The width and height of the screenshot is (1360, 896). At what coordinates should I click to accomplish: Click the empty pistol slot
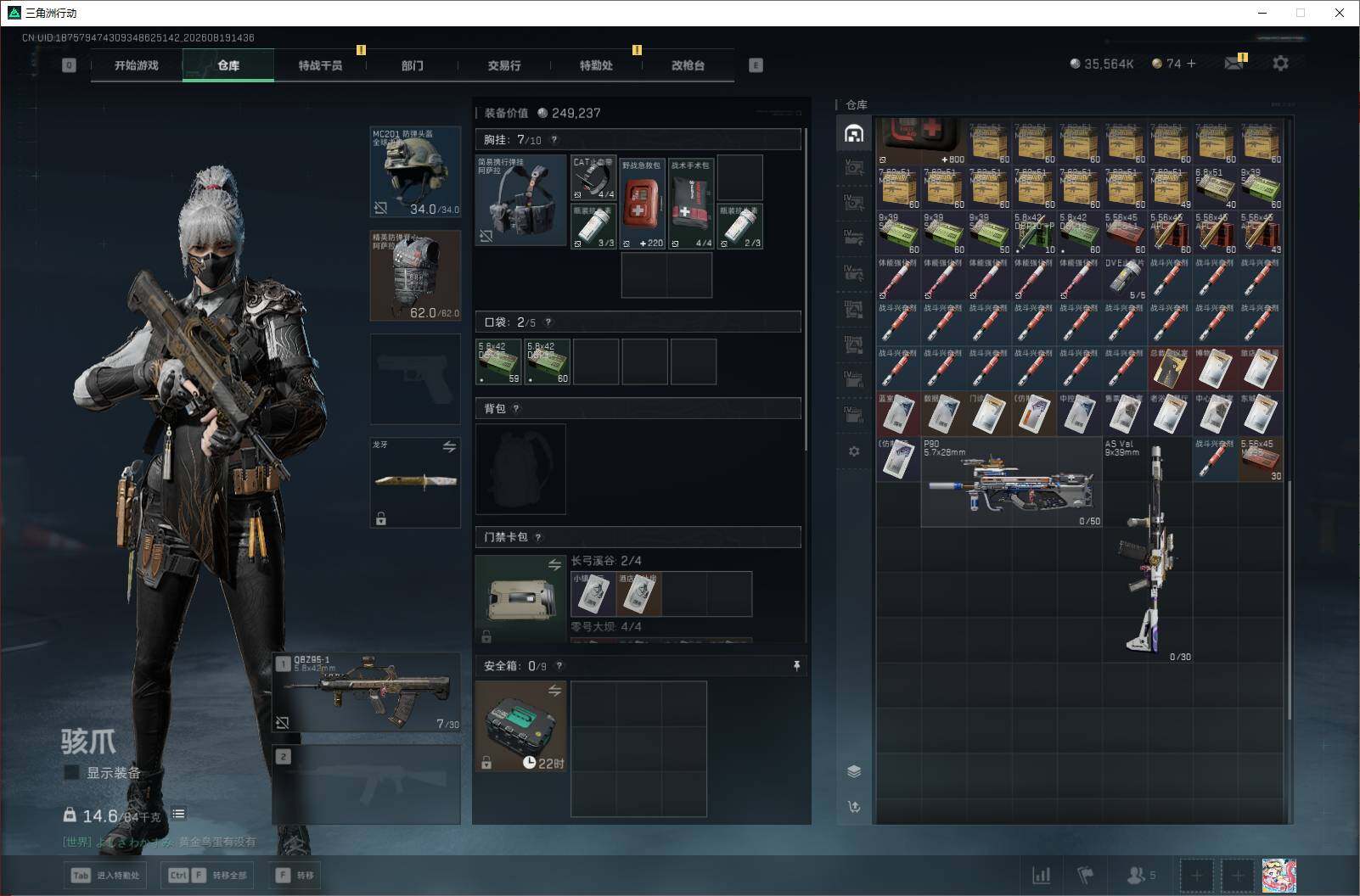pyautogui.click(x=415, y=379)
